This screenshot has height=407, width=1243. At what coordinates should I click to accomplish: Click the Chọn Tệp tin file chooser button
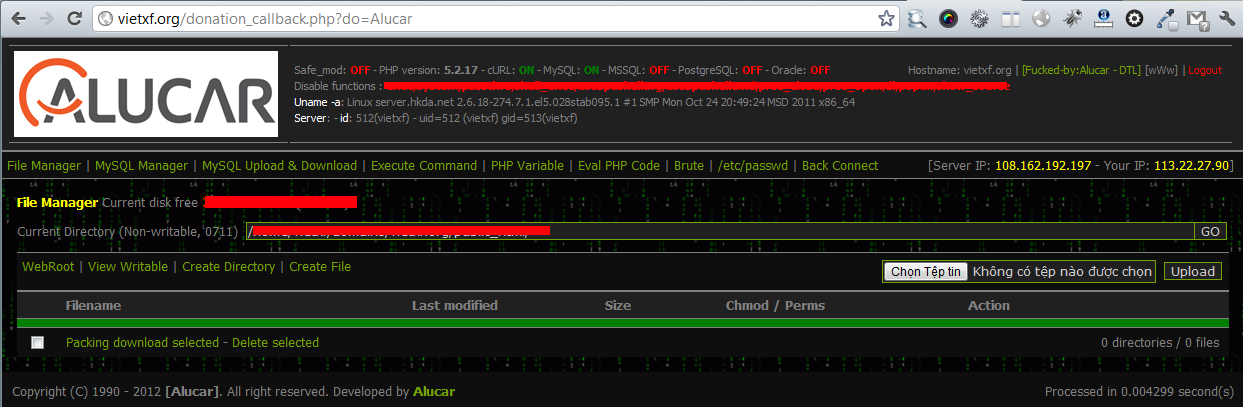[x=926, y=271]
